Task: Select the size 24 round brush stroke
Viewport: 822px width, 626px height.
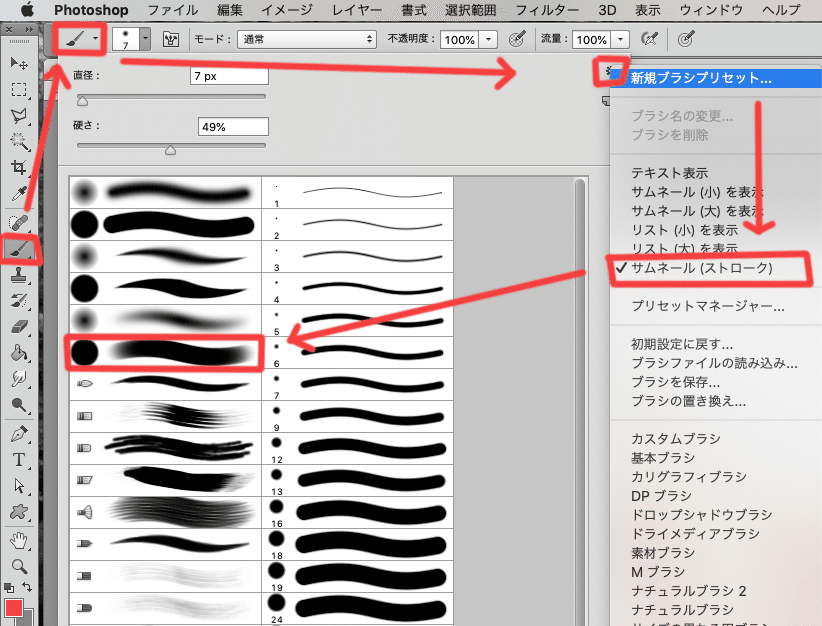Action: [358, 608]
